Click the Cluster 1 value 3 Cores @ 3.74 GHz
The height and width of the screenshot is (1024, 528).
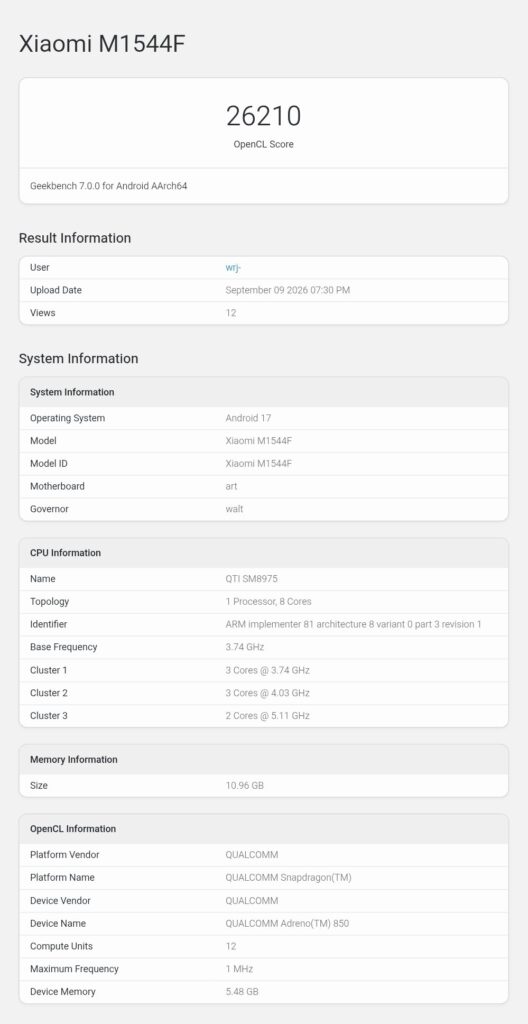coord(268,670)
